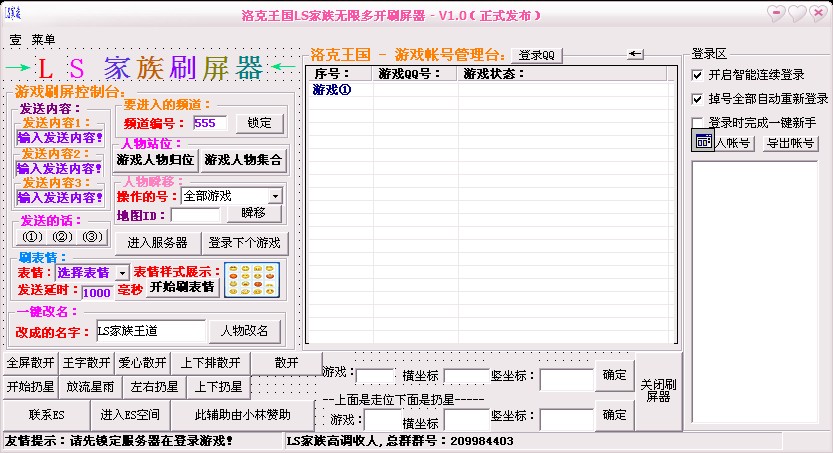Click the (③) send message button
The width and height of the screenshot is (833, 453).
point(92,236)
